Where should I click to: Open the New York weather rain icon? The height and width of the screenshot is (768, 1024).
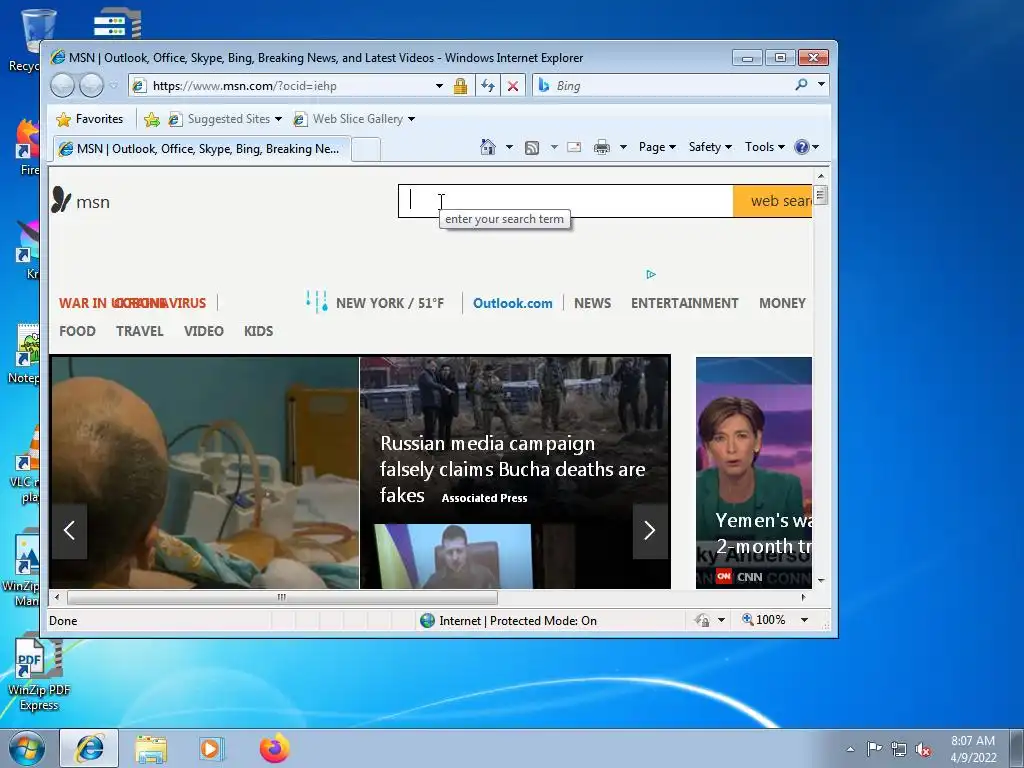(317, 302)
